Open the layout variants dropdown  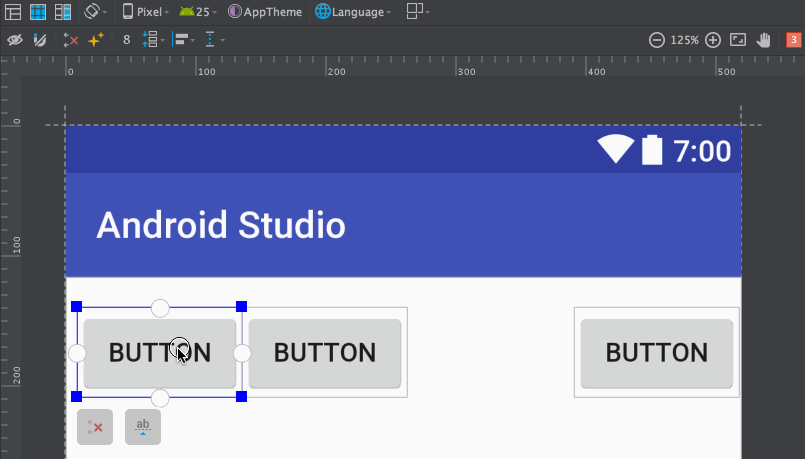pos(418,11)
